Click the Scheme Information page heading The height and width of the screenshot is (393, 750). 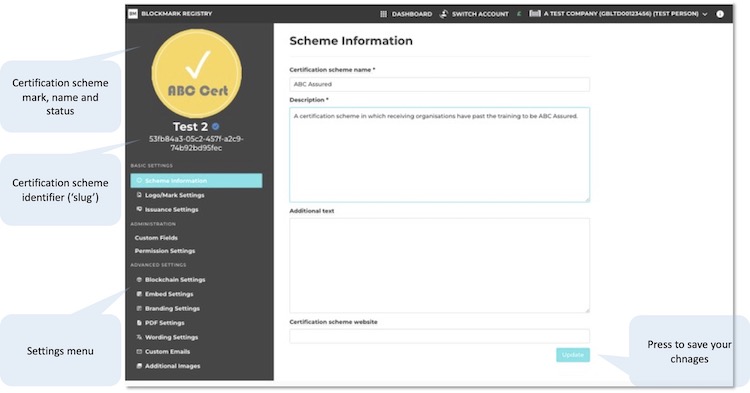click(351, 41)
